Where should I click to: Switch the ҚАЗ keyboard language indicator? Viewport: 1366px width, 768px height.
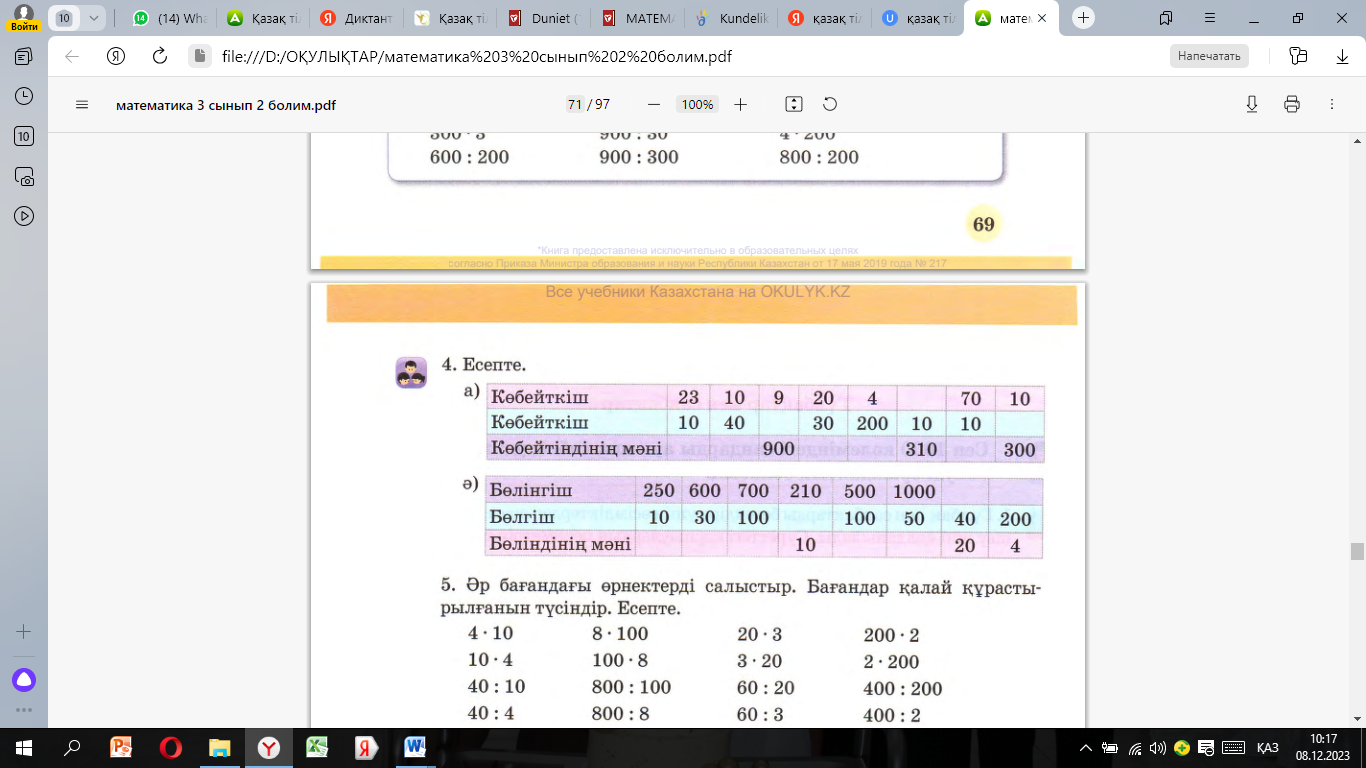(x=1268, y=748)
